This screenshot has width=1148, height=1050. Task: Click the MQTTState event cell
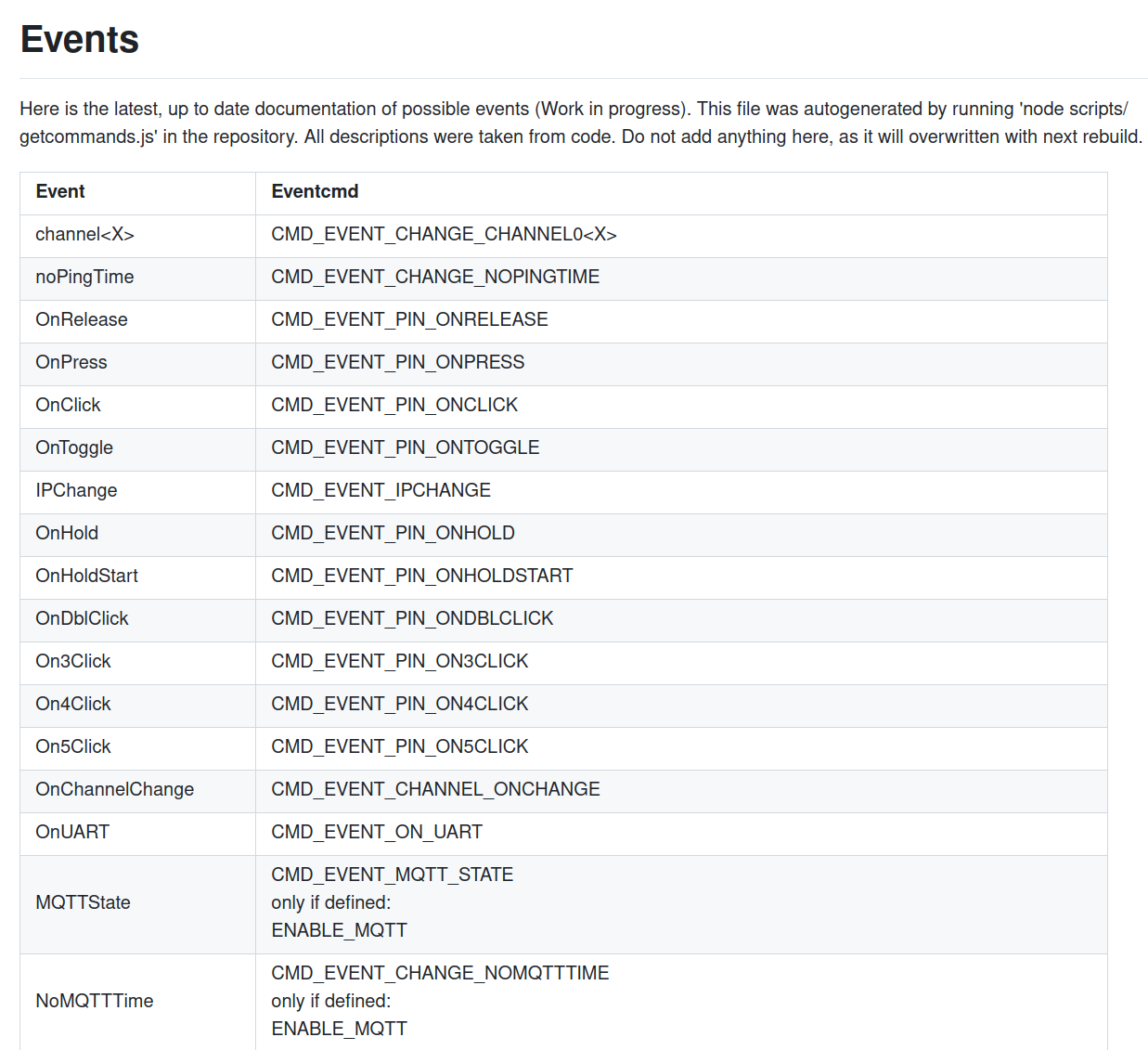click(x=83, y=902)
